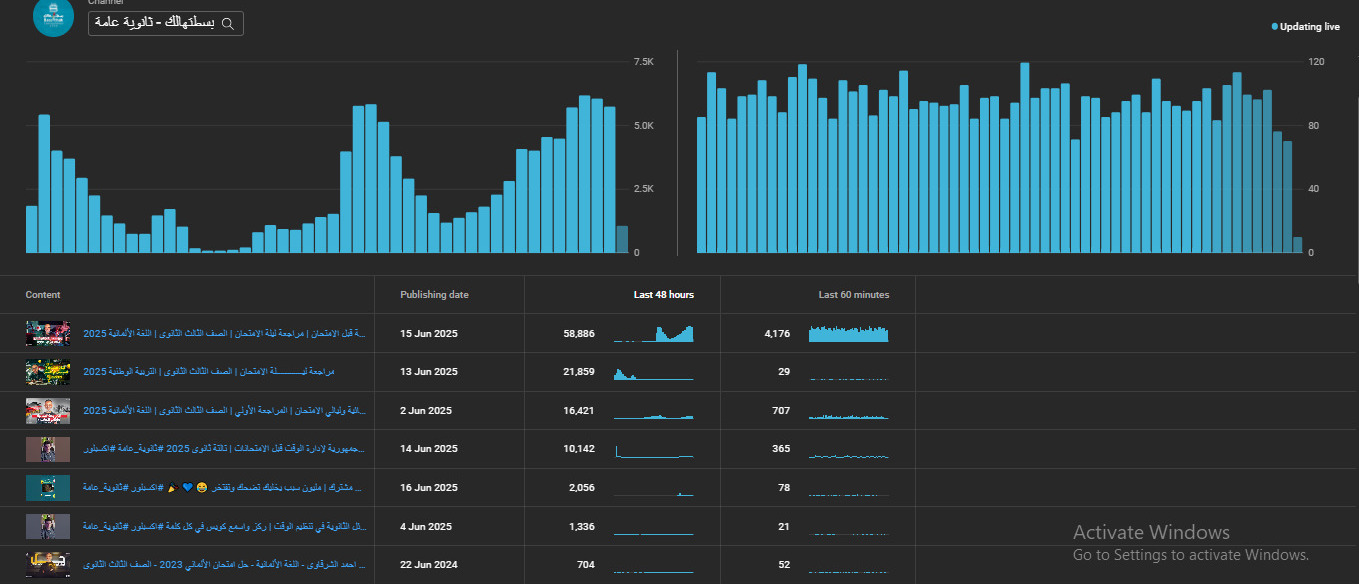Click the 16,421 views value
Viewport: 1359px width, 584px height.
[x=579, y=410]
